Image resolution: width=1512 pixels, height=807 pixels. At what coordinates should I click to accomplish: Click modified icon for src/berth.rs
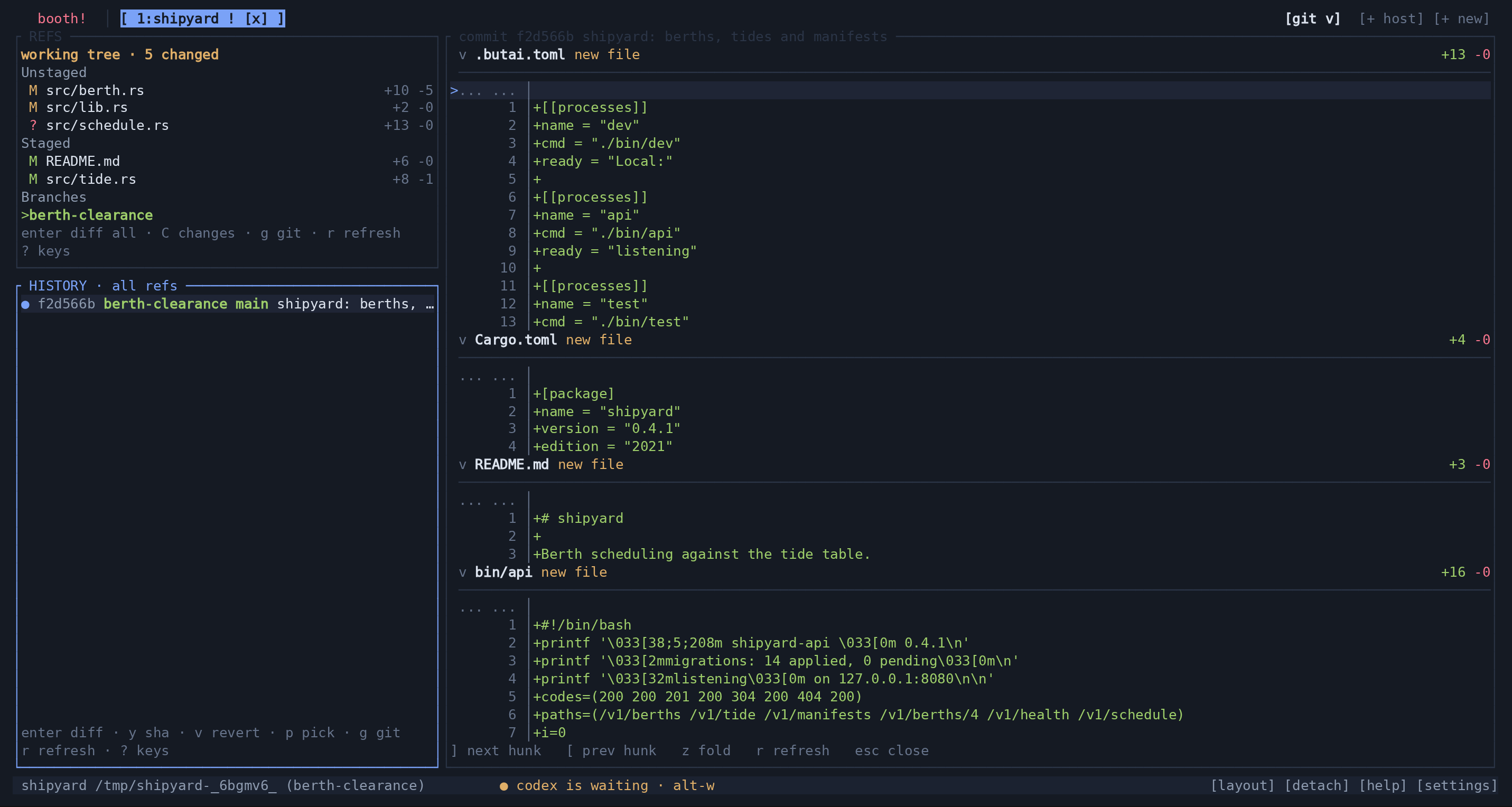click(33, 90)
